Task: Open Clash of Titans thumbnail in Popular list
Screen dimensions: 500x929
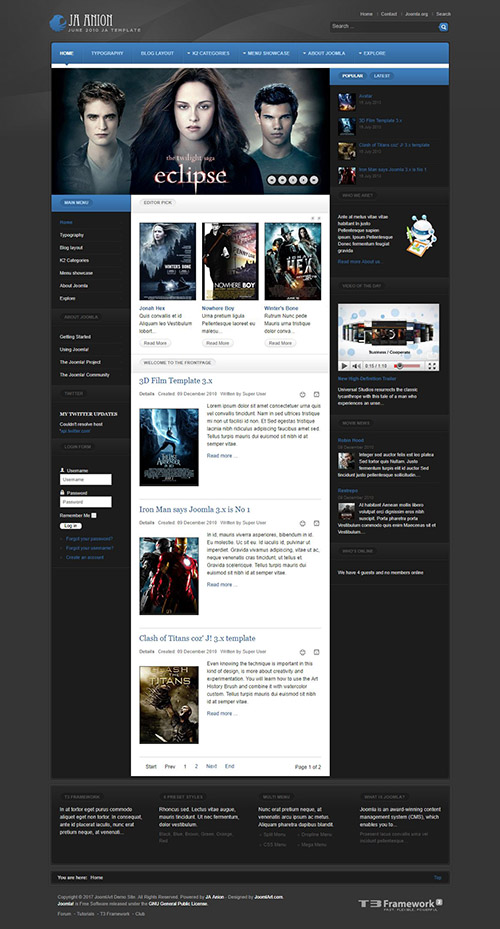Action: 347,150
